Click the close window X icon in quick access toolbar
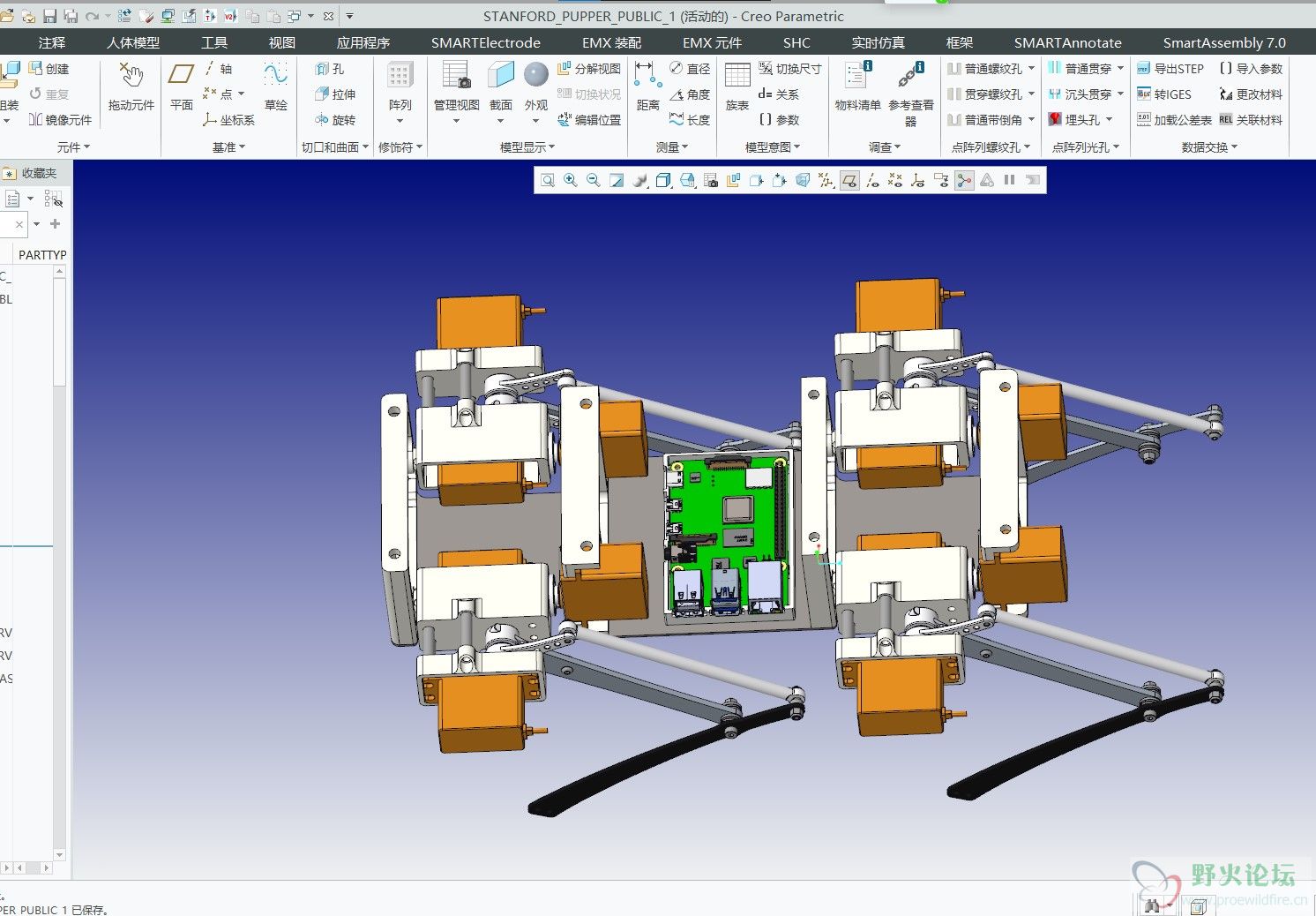Viewport: 1316px width, 916px height. click(328, 16)
